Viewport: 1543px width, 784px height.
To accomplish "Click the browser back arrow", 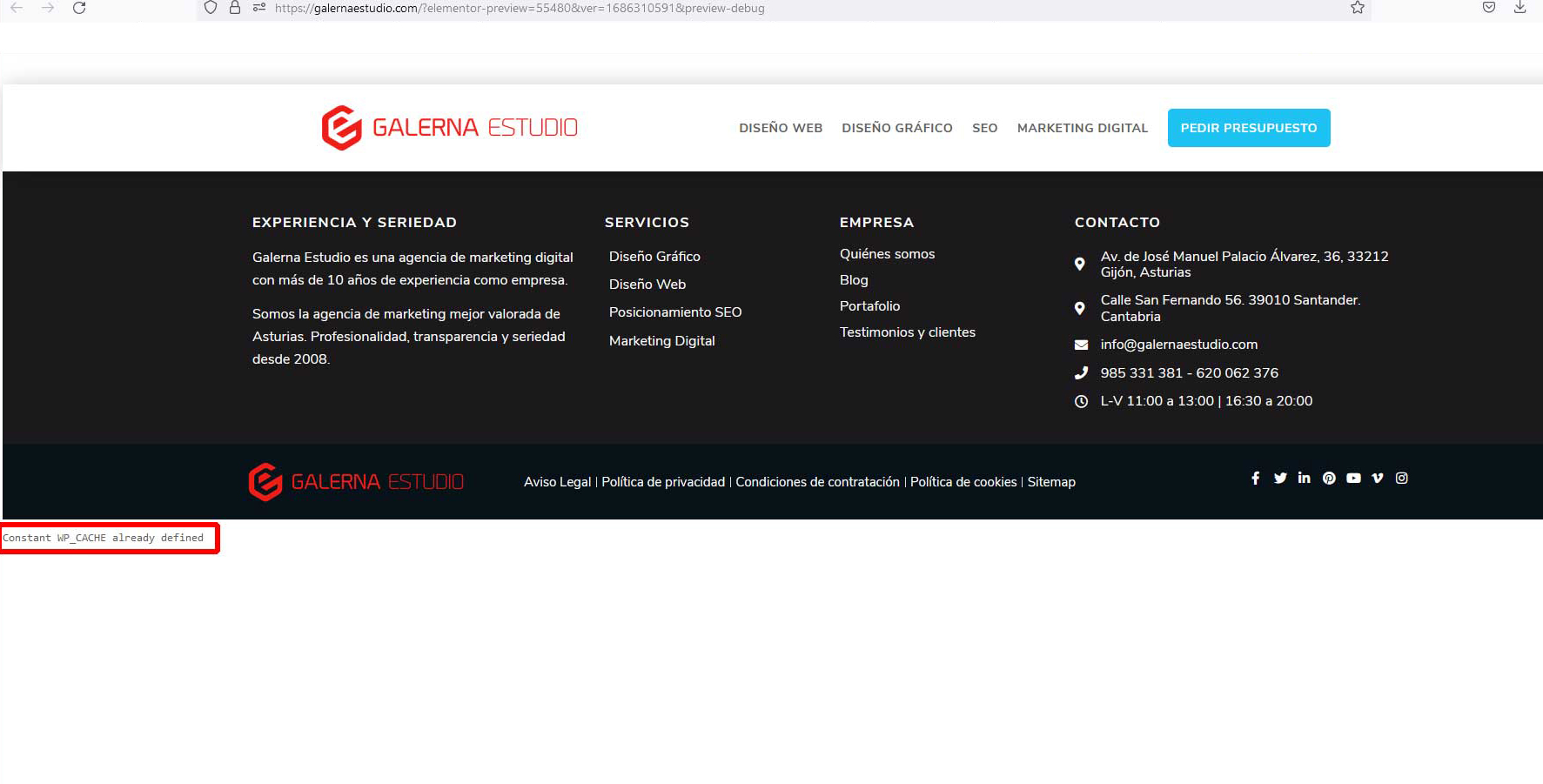I will coord(17,8).
